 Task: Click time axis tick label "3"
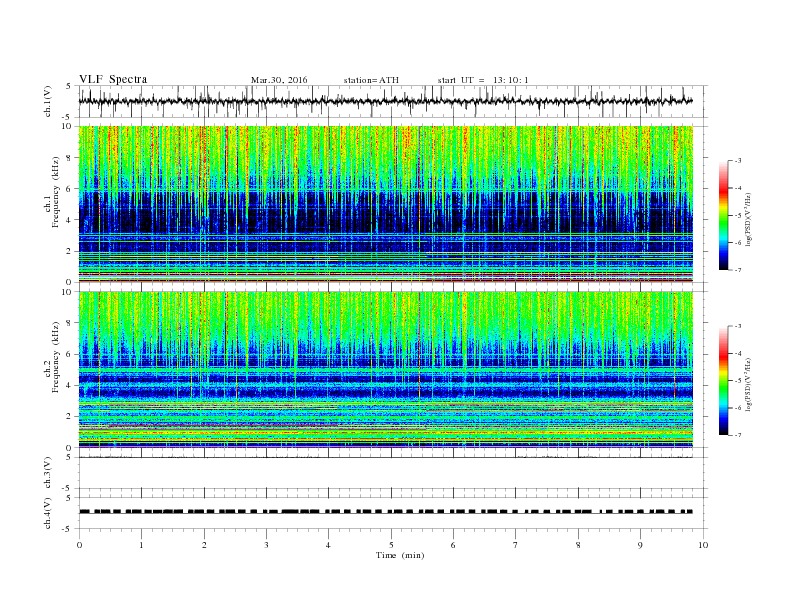pos(266,545)
